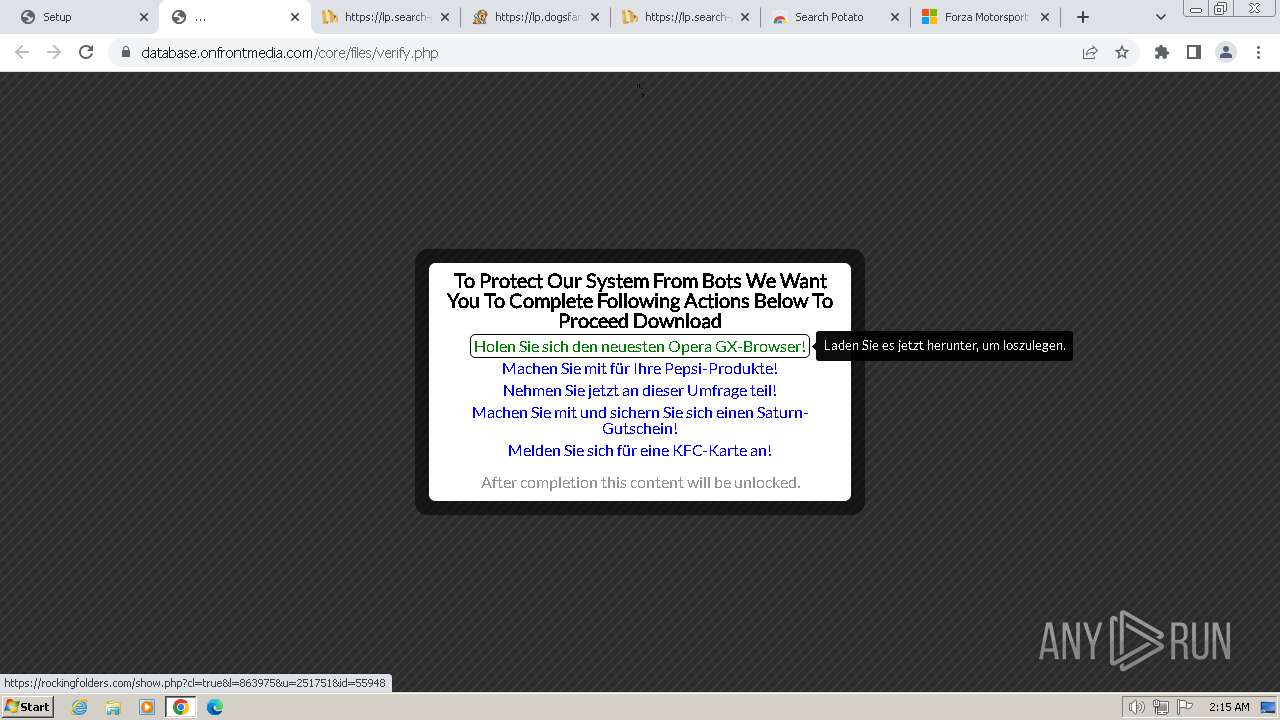1280x720 pixels.
Task: Switch to the Search Potato tab
Action: coord(836,17)
